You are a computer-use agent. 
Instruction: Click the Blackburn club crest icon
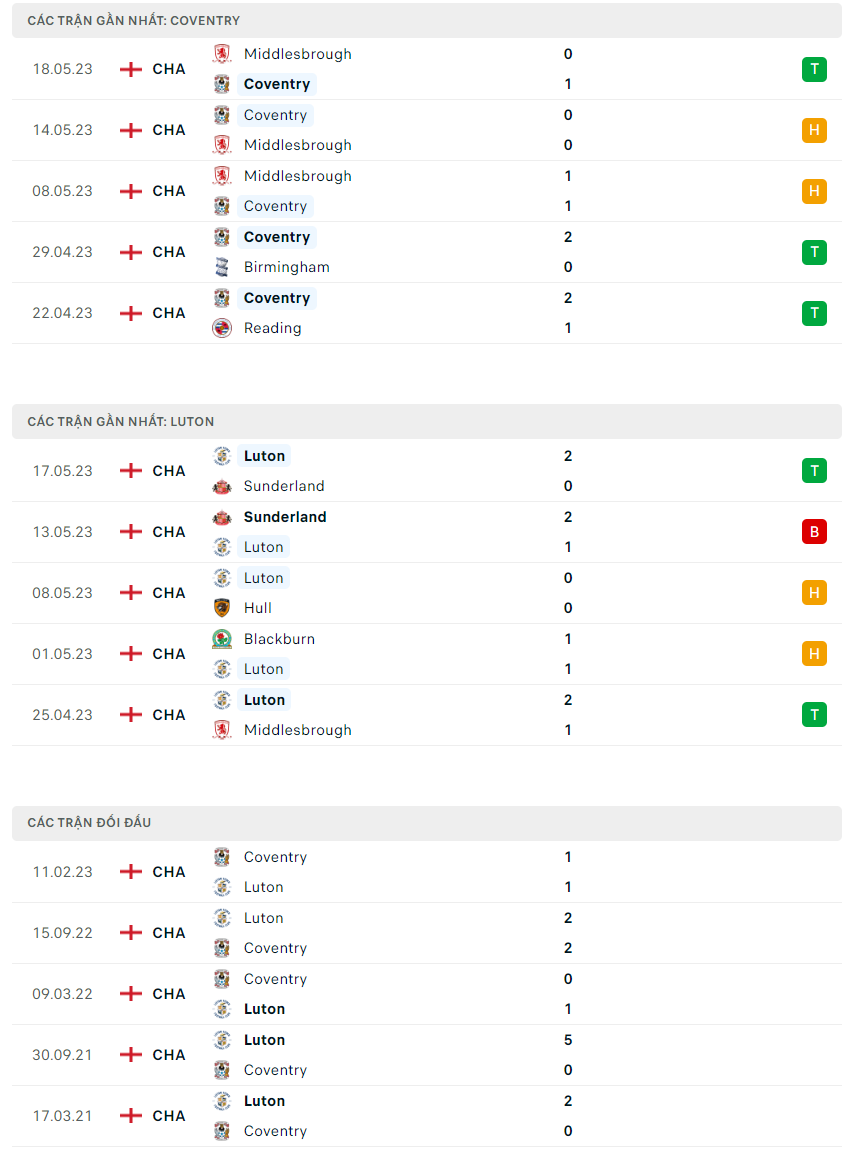tap(222, 639)
